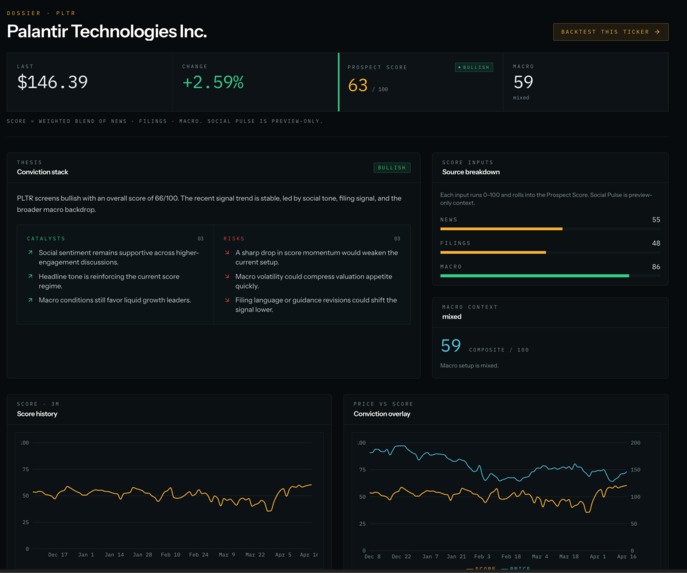Click 'Feb 18' date label in Conviction overlay

(x=511, y=556)
